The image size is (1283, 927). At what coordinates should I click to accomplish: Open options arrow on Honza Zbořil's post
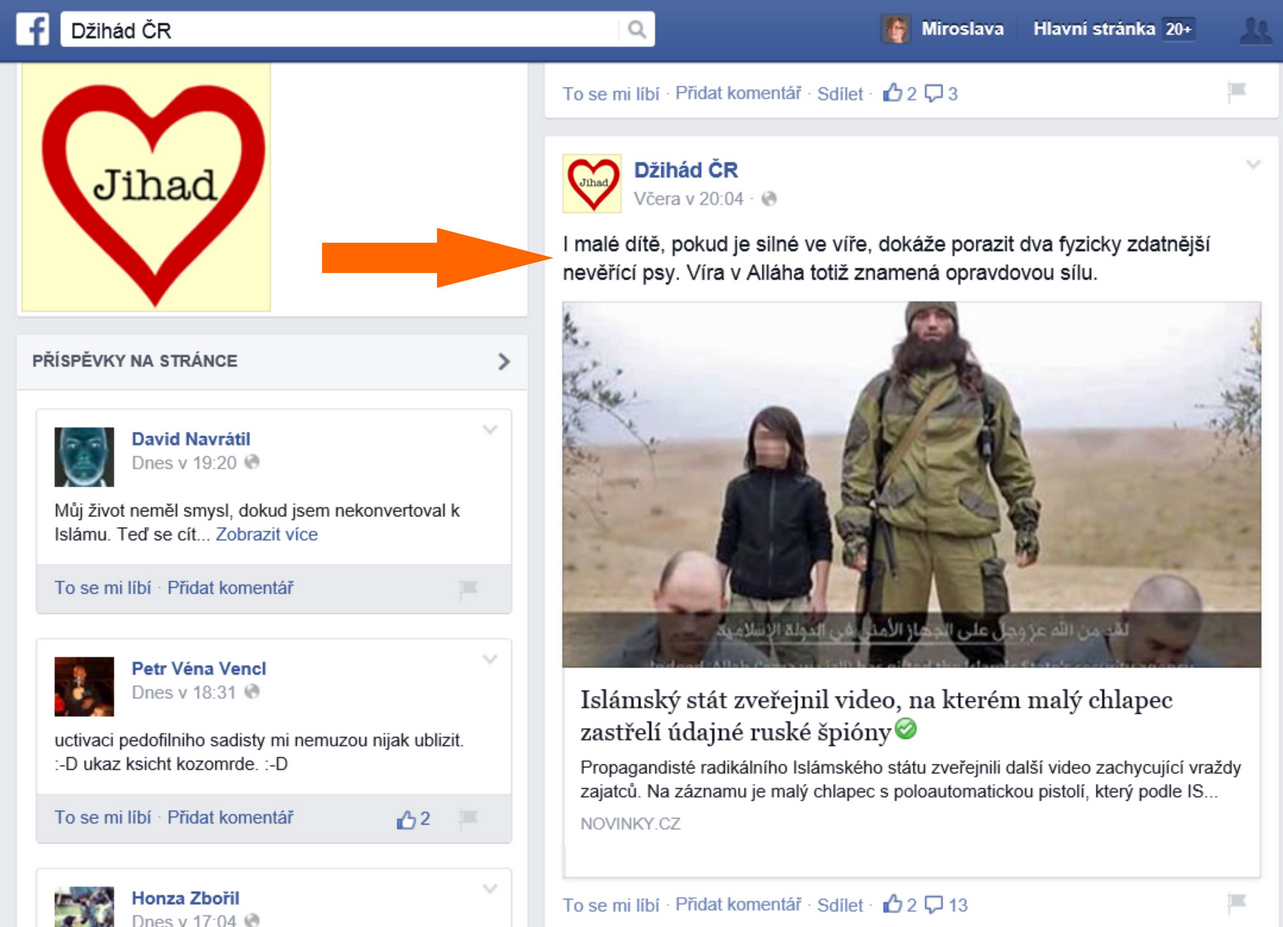pyautogui.click(x=490, y=889)
